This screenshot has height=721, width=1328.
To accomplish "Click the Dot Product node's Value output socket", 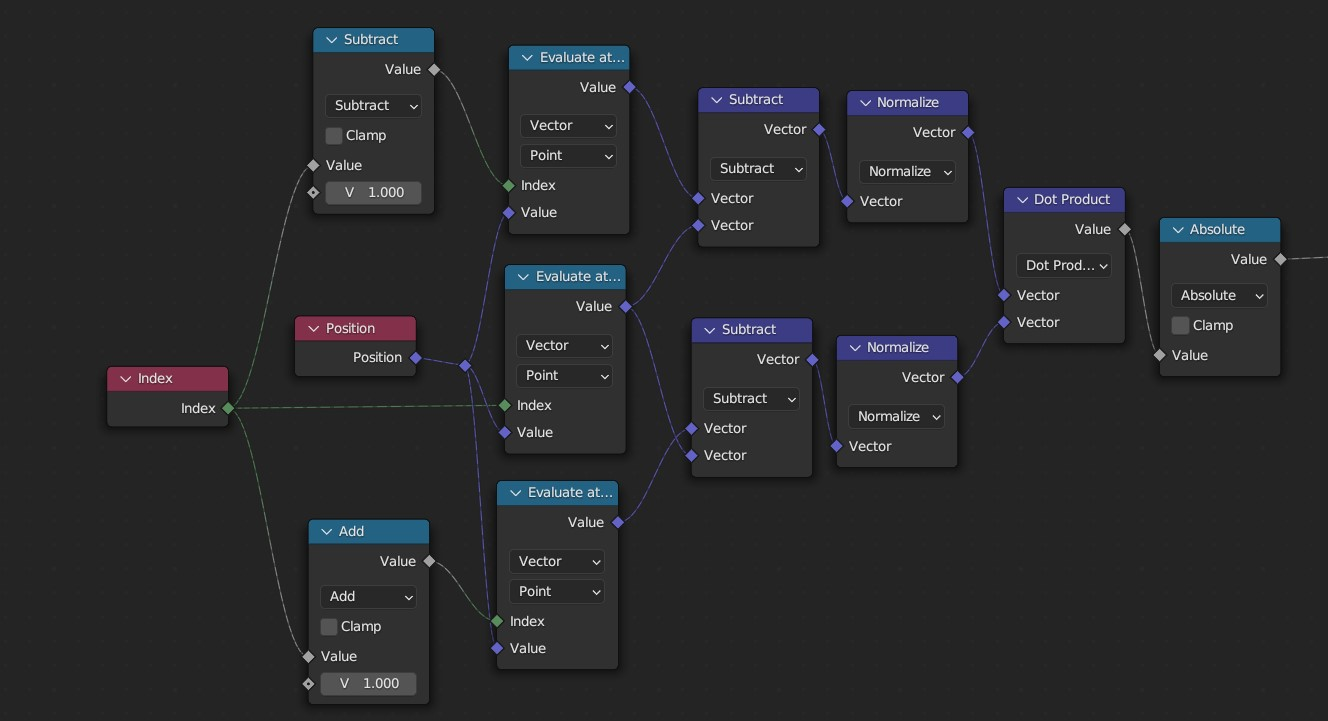I will [1125, 229].
